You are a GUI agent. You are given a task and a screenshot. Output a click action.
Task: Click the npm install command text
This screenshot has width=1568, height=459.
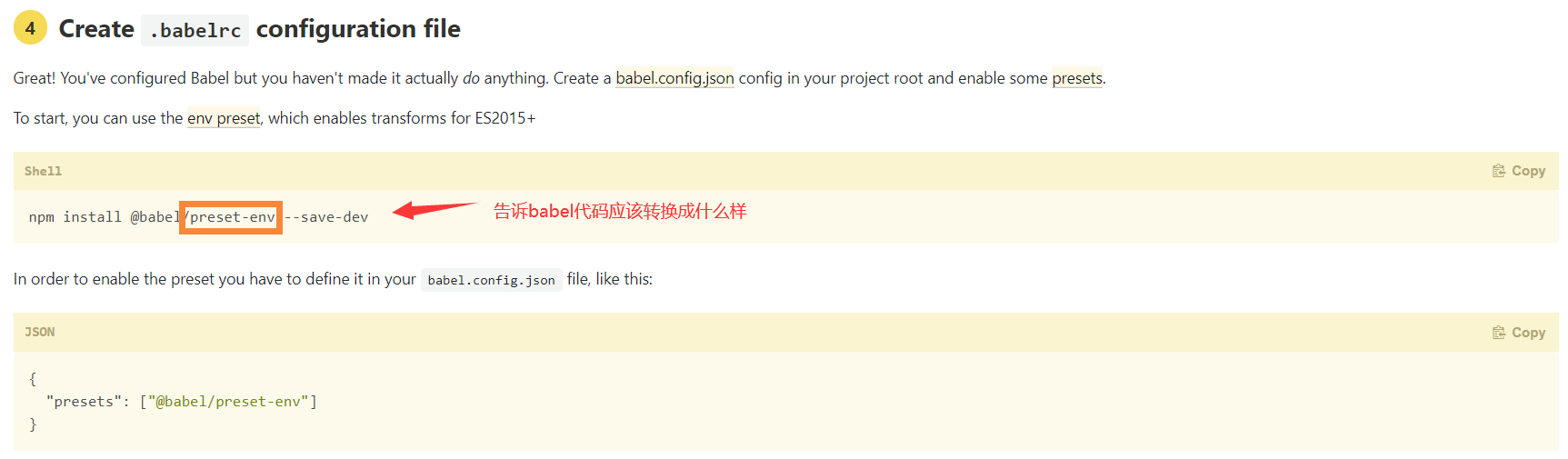pyautogui.click(x=75, y=217)
